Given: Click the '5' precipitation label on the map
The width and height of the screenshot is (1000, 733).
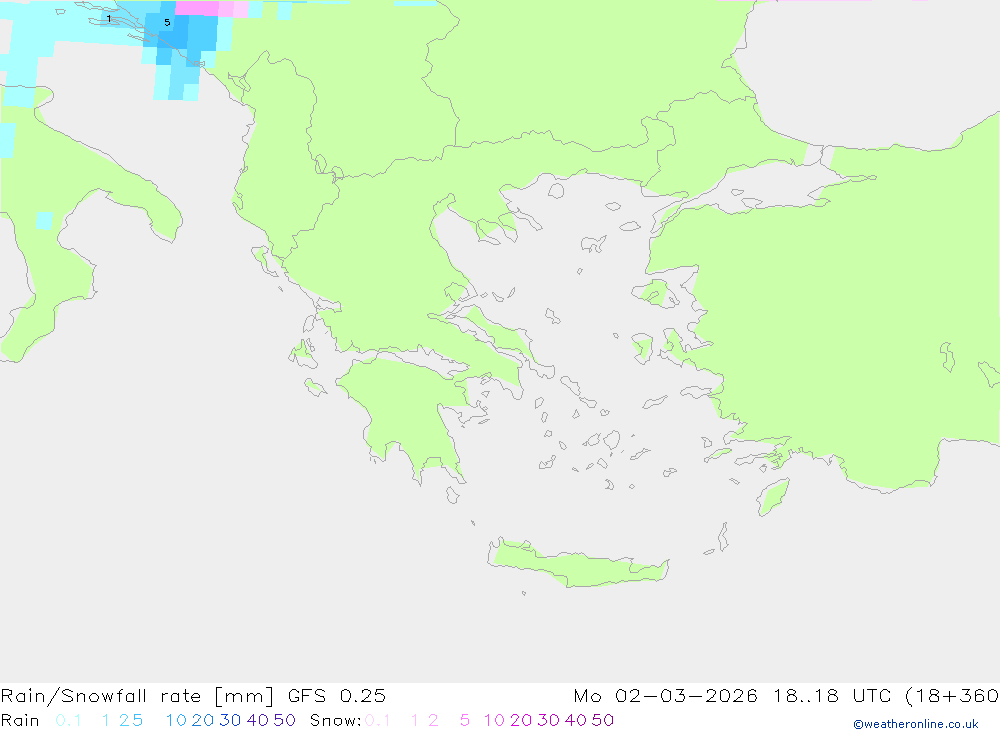Looking at the screenshot, I should point(167,22).
